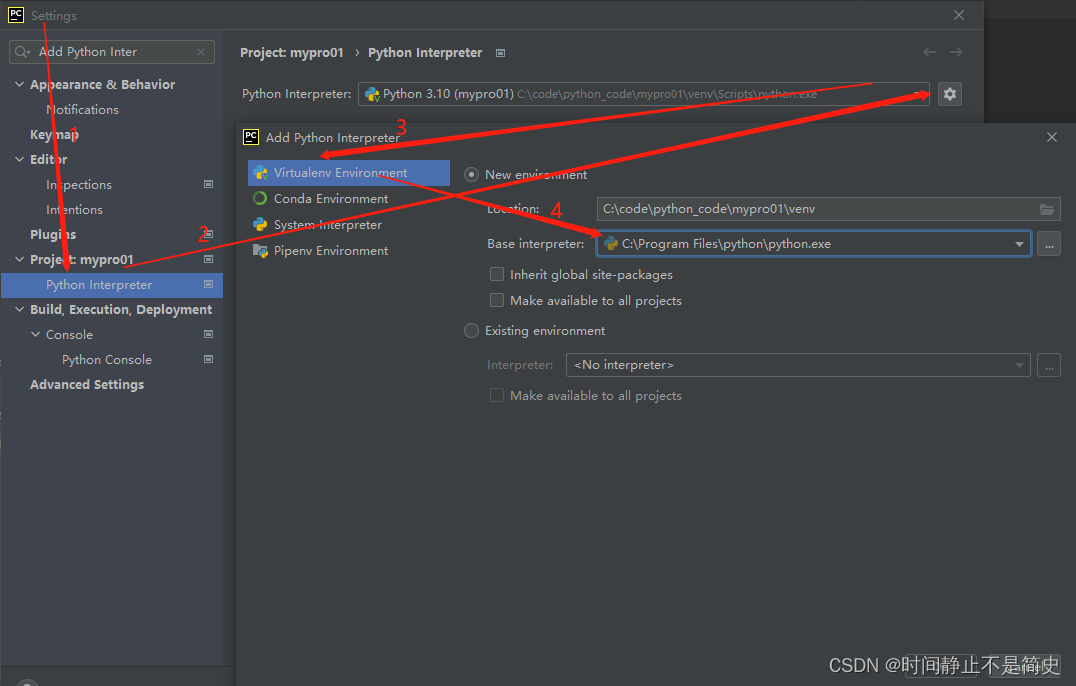Viewport: 1076px width, 686px height.
Task: Collapse Appearance & Behavior section
Action: (19, 84)
